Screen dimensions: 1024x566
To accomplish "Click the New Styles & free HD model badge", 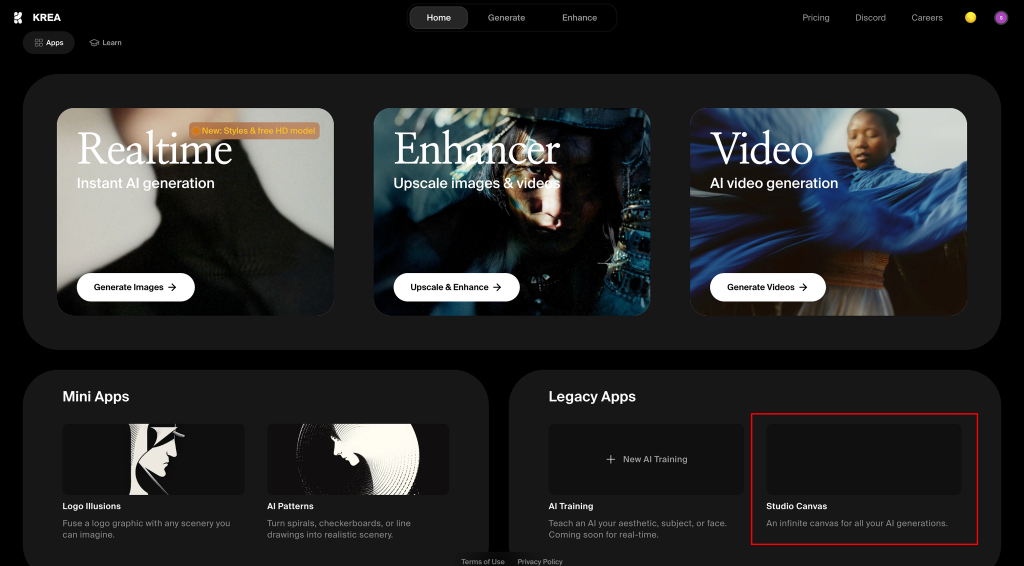I will coord(254,131).
